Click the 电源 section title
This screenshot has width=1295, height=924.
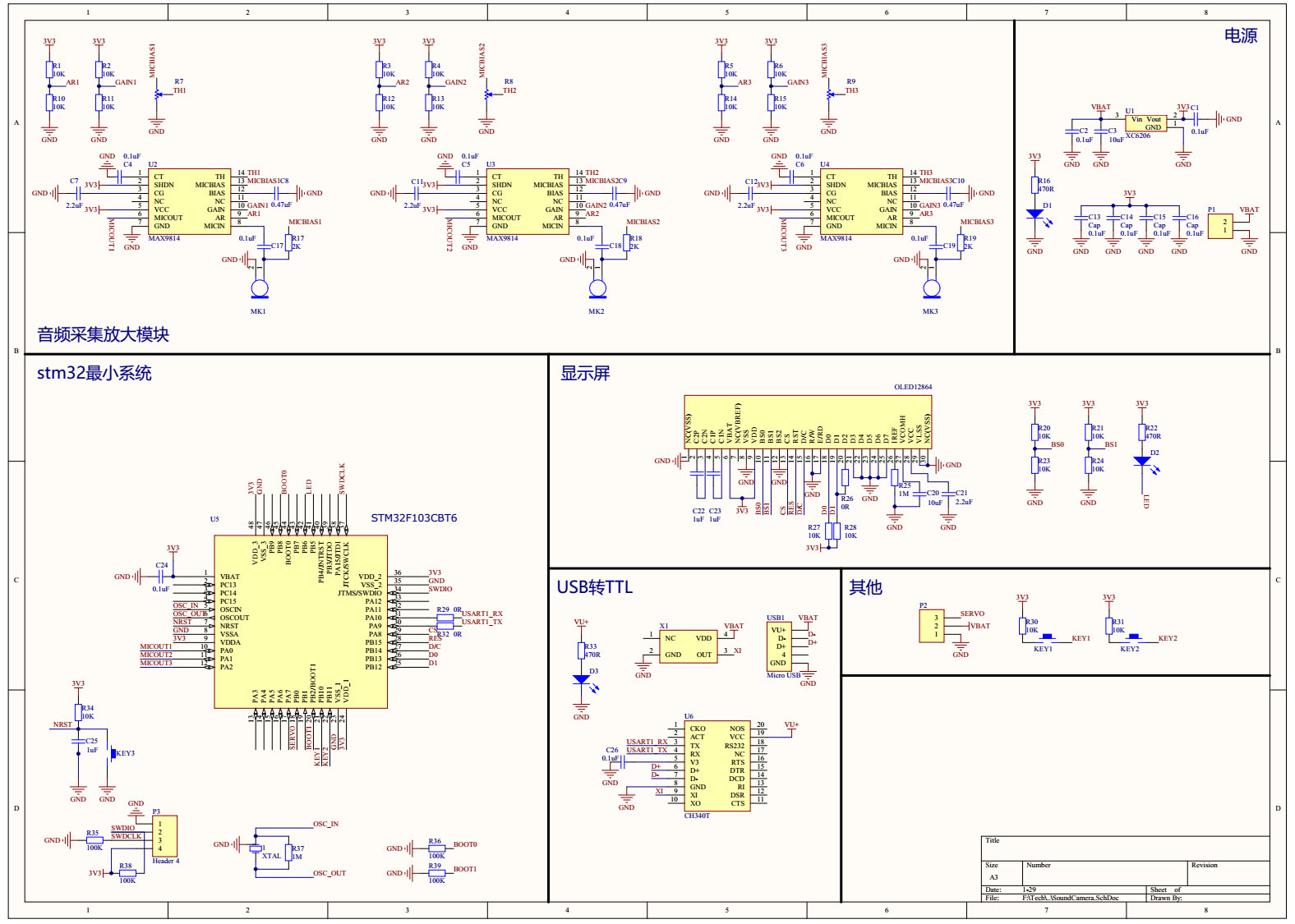tap(1240, 35)
